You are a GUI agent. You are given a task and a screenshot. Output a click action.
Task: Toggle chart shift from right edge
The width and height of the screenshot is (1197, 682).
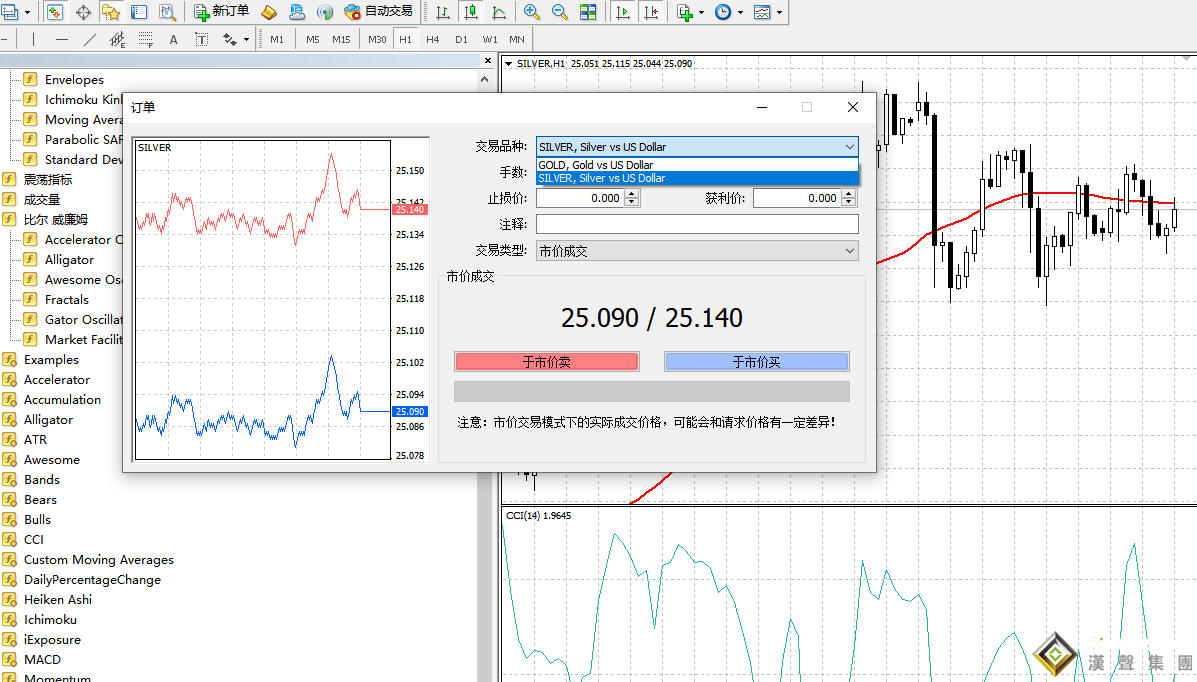tap(651, 12)
